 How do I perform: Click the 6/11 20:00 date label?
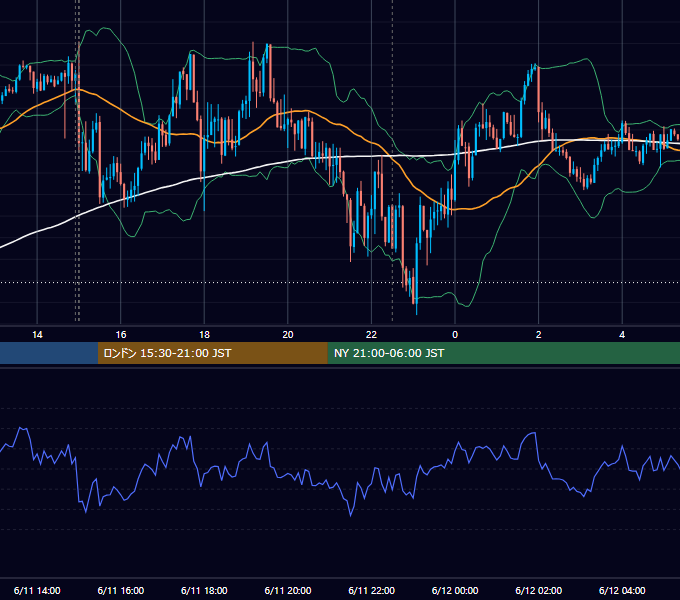coord(288,590)
